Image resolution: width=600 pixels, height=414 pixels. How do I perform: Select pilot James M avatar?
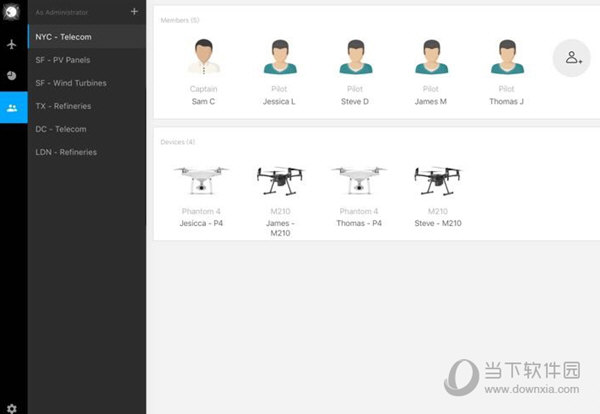coord(432,57)
